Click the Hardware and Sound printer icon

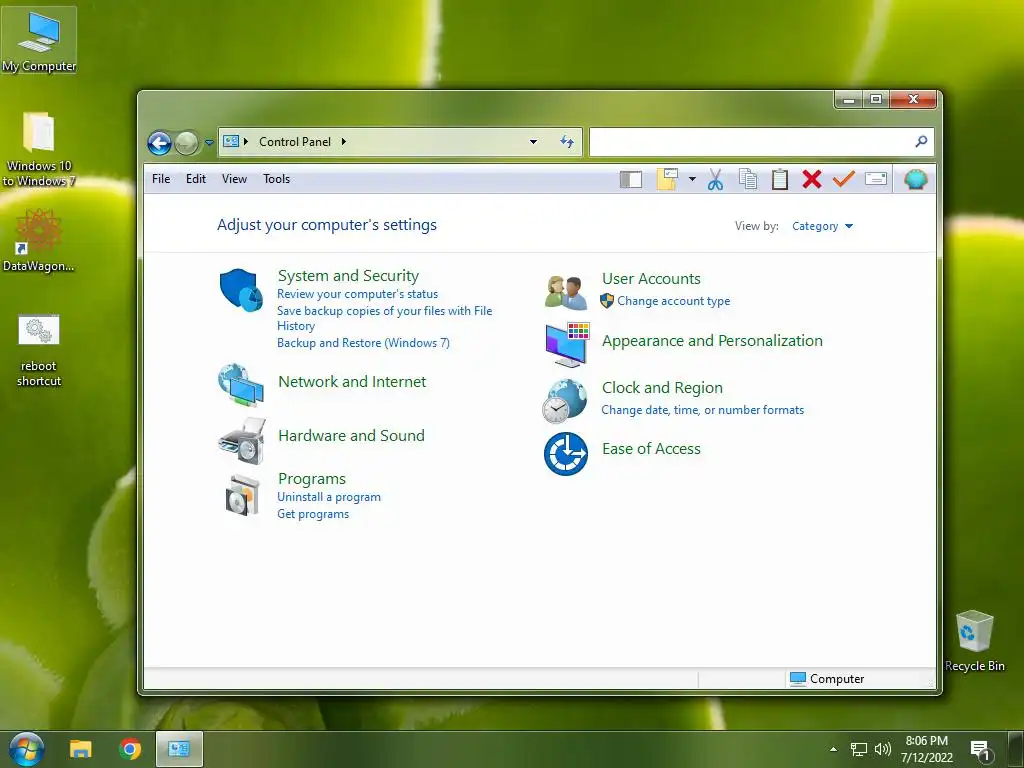(242, 441)
